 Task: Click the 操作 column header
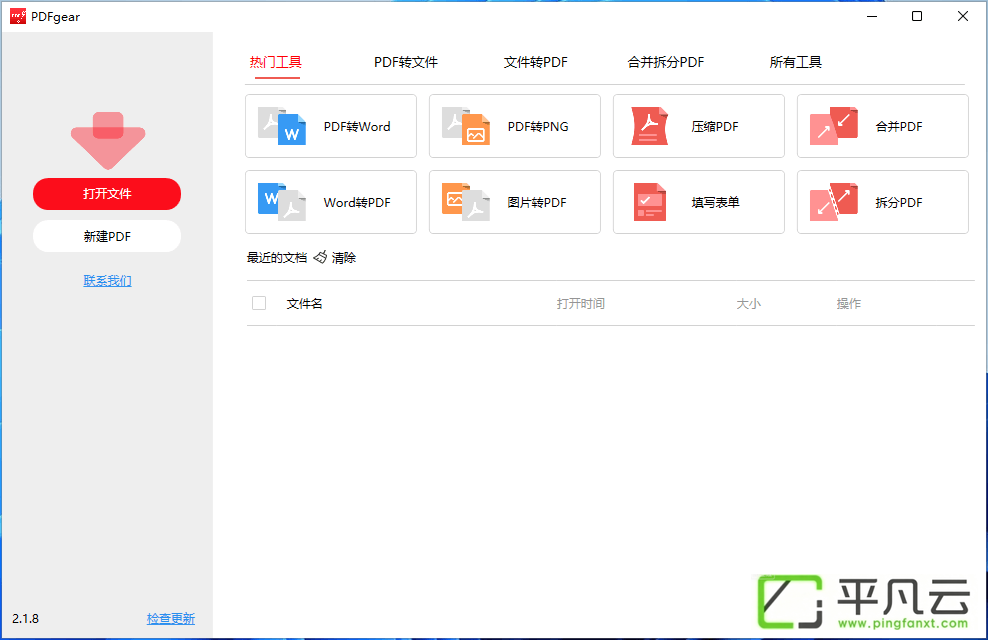849,304
